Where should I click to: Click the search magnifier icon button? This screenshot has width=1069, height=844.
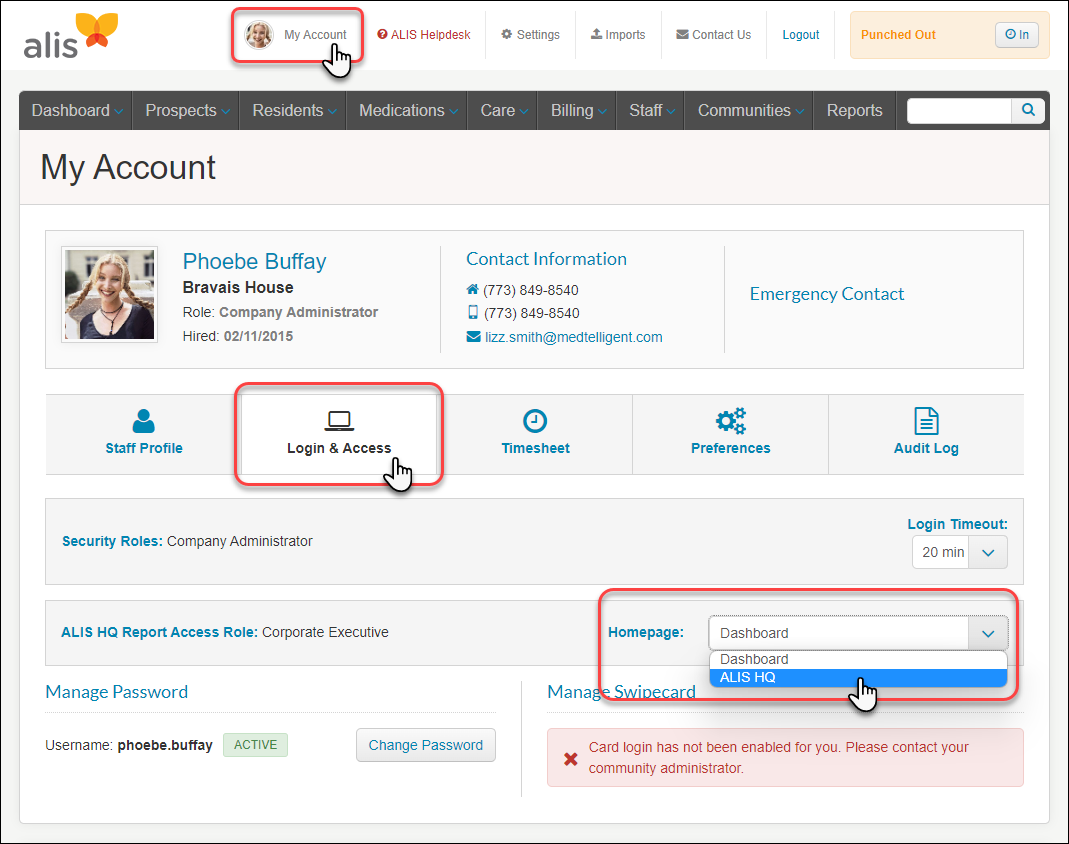coord(1027,111)
